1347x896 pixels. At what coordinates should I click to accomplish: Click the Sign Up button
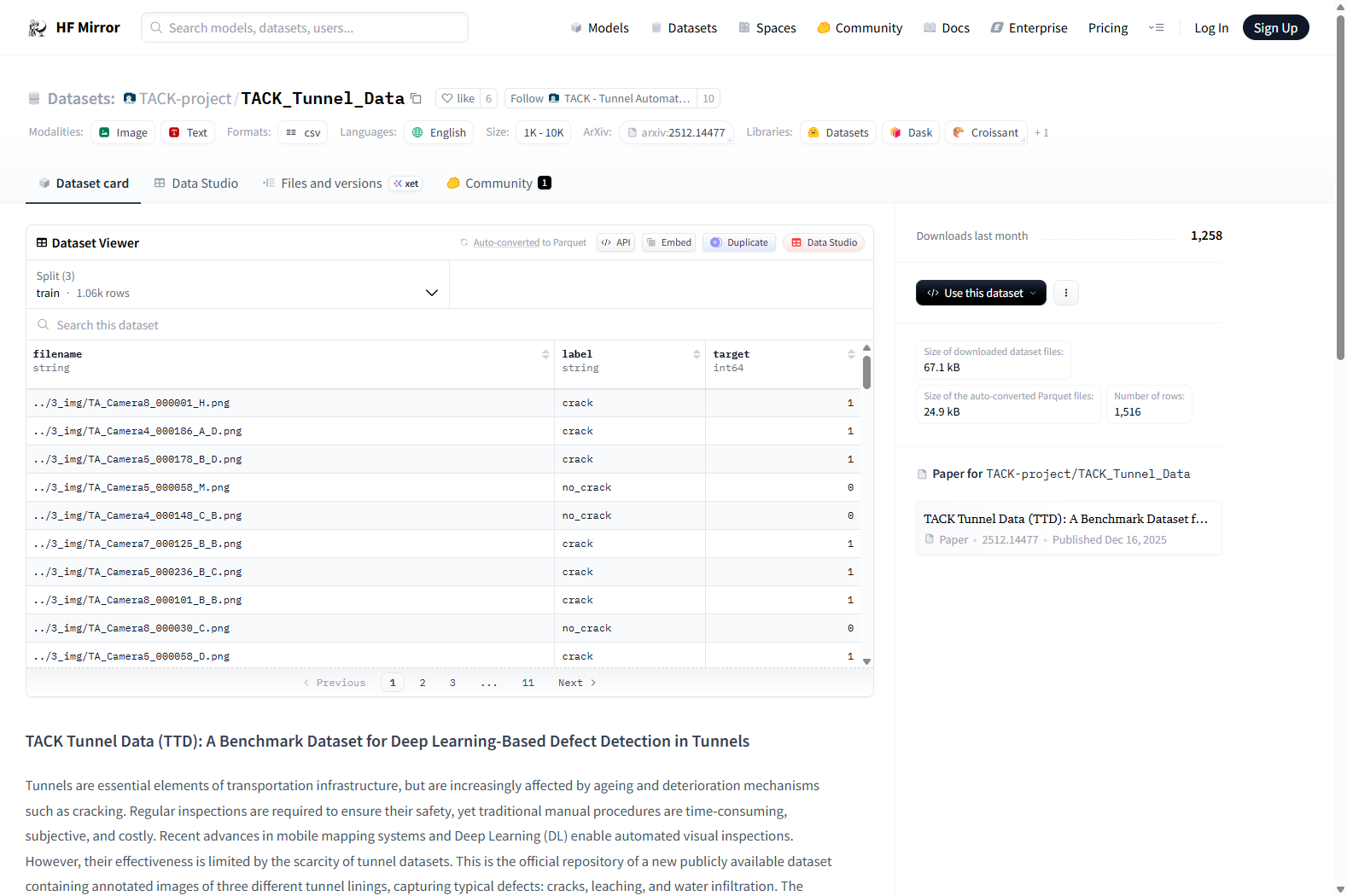pos(1275,27)
